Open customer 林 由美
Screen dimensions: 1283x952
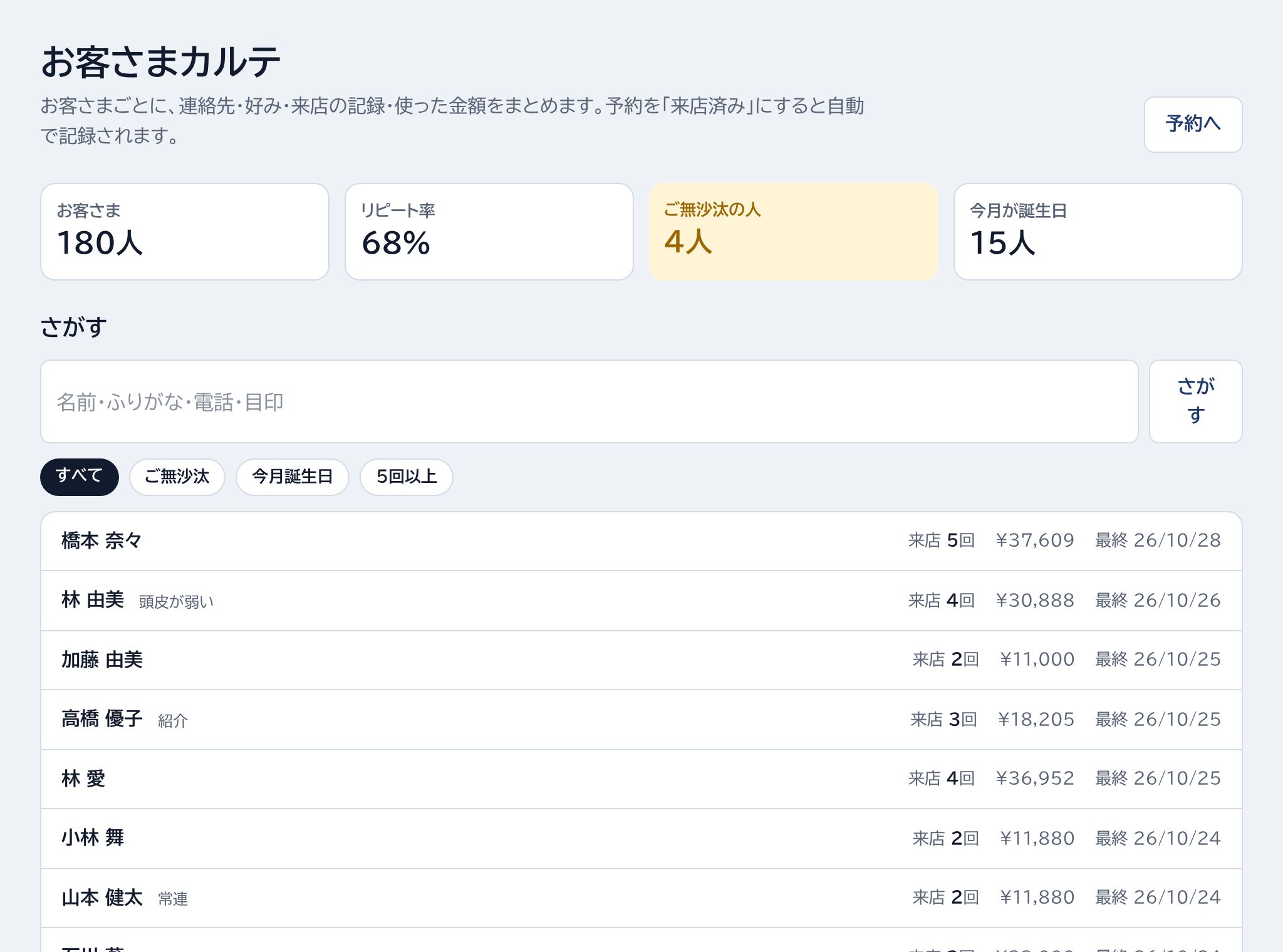pos(641,601)
